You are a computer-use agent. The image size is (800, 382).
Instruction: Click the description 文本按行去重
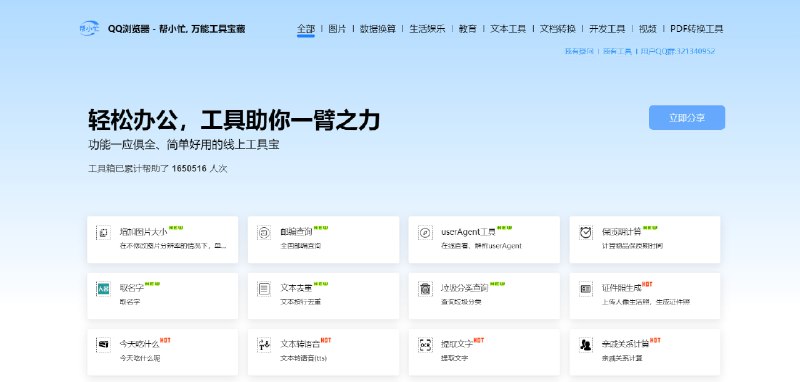point(301,302)
